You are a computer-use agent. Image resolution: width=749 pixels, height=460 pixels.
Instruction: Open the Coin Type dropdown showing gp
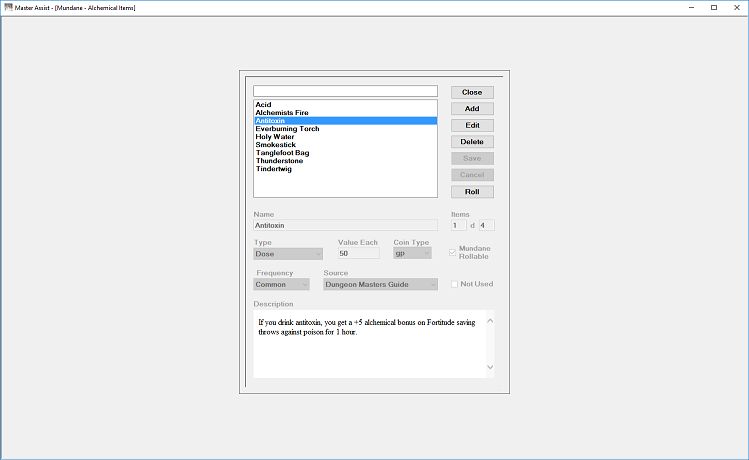[x=412, y=253]
